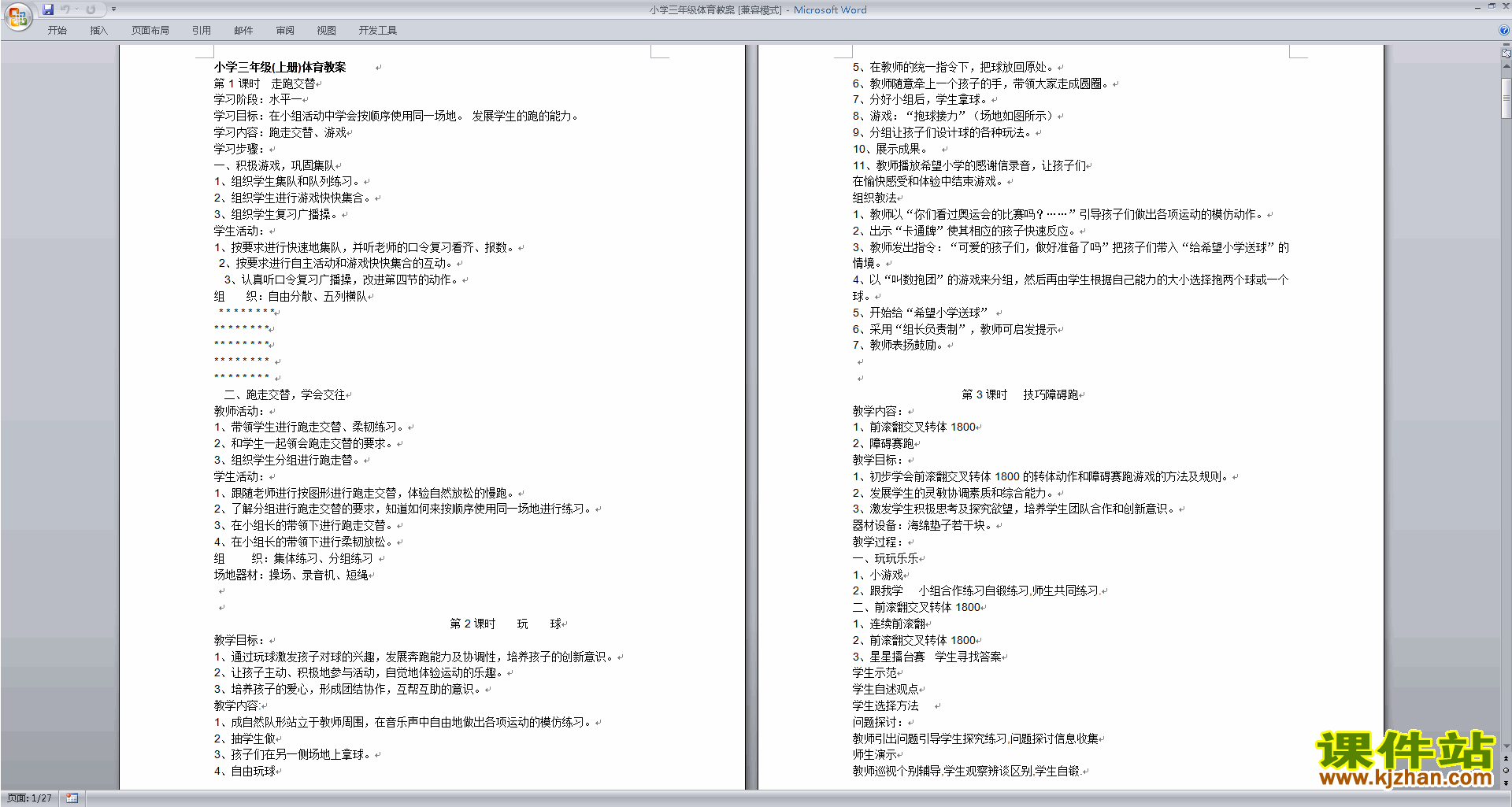Click the split handle above the scrollbar
The height and width of the screenshot is (807, 1512).
click(1506, 46)
